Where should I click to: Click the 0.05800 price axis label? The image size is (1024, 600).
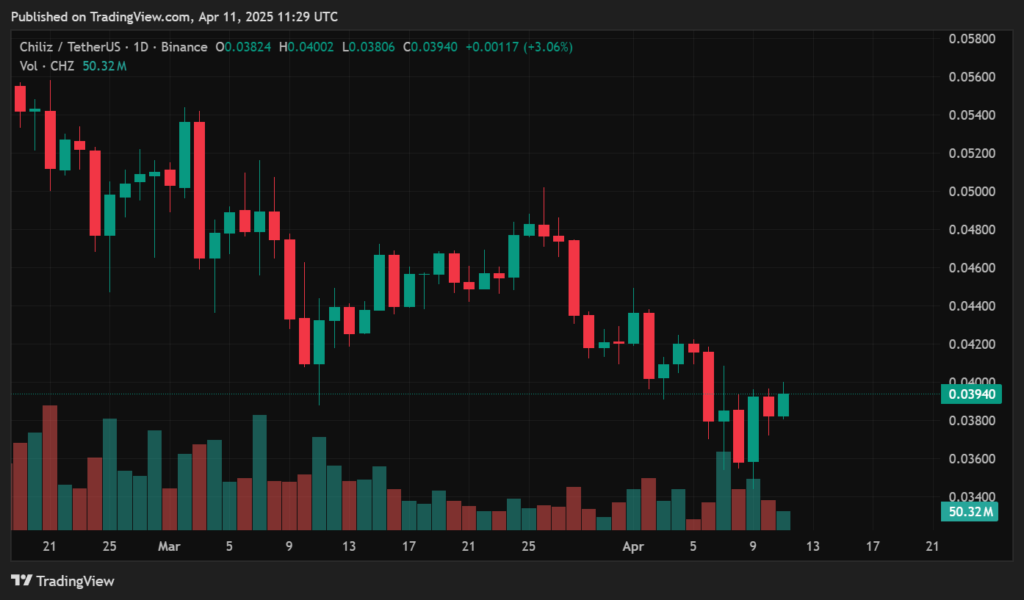(970, 39)
